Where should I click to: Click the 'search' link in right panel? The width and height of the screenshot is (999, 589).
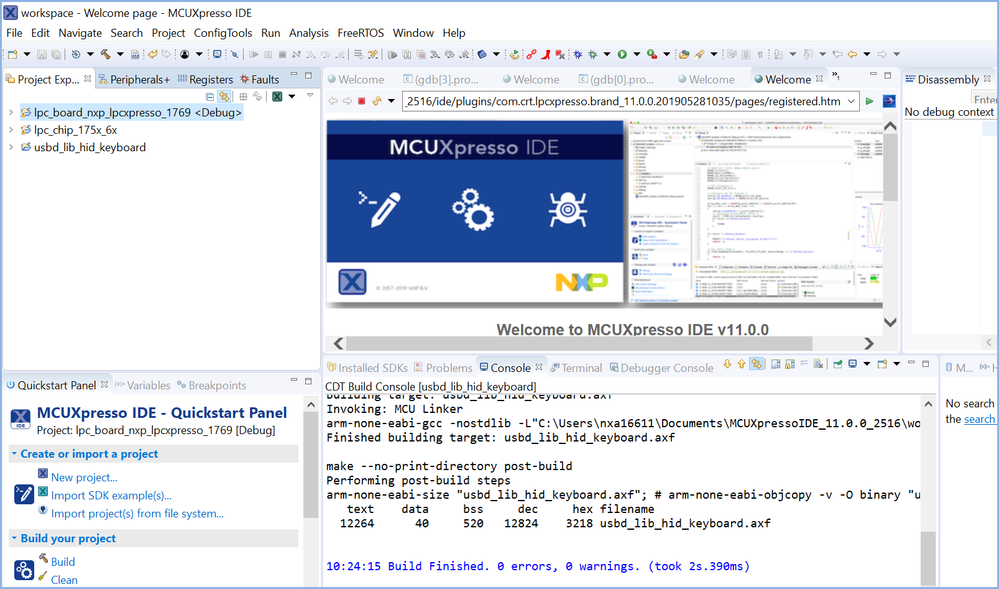[x=979, y=419]
